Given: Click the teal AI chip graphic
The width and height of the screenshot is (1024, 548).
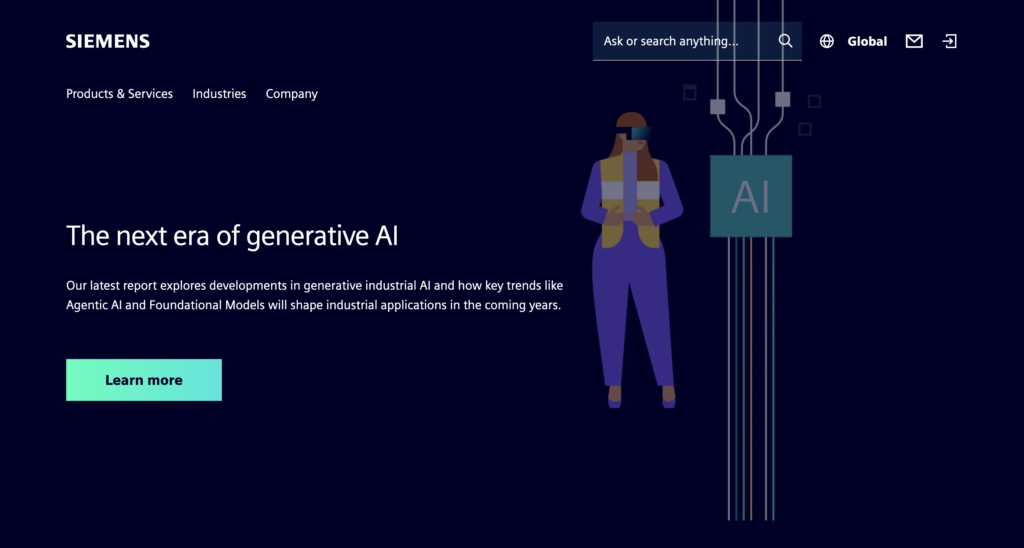Looking at the screenshot, I should click(750, 196).
